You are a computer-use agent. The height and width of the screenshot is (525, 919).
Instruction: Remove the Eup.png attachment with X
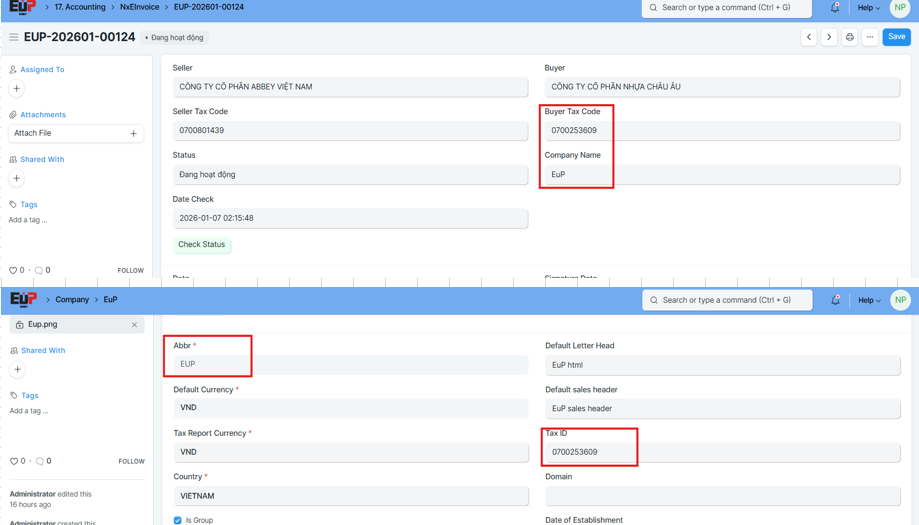134,325
